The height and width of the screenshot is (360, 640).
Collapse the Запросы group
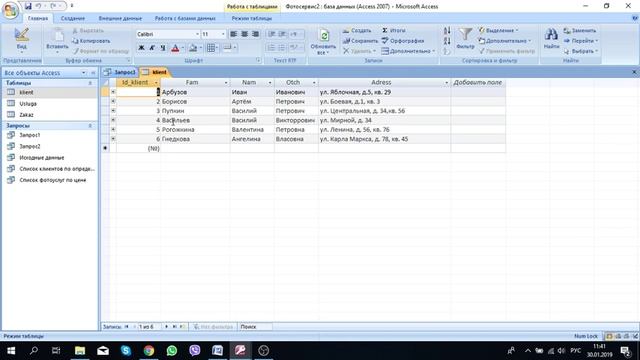pyautogui.click(x=90, y=126)
